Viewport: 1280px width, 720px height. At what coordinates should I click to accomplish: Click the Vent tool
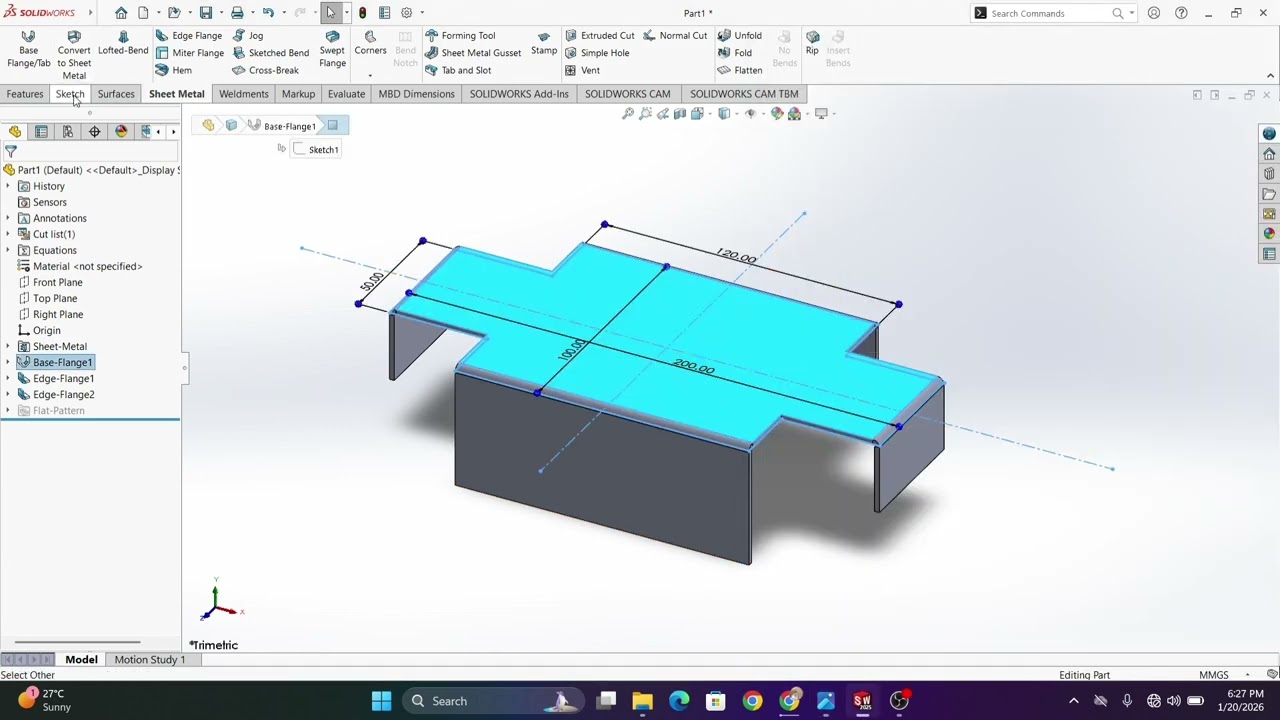[x=582, y=70]
